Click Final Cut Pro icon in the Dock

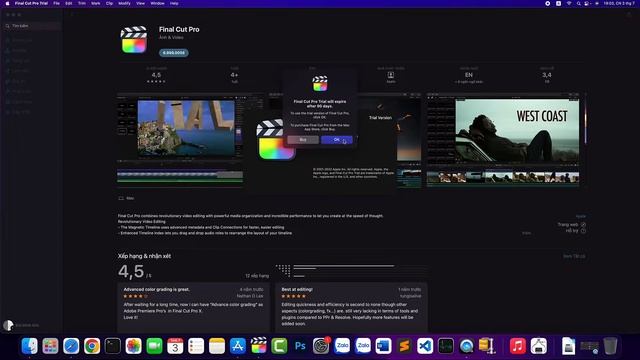258,346
